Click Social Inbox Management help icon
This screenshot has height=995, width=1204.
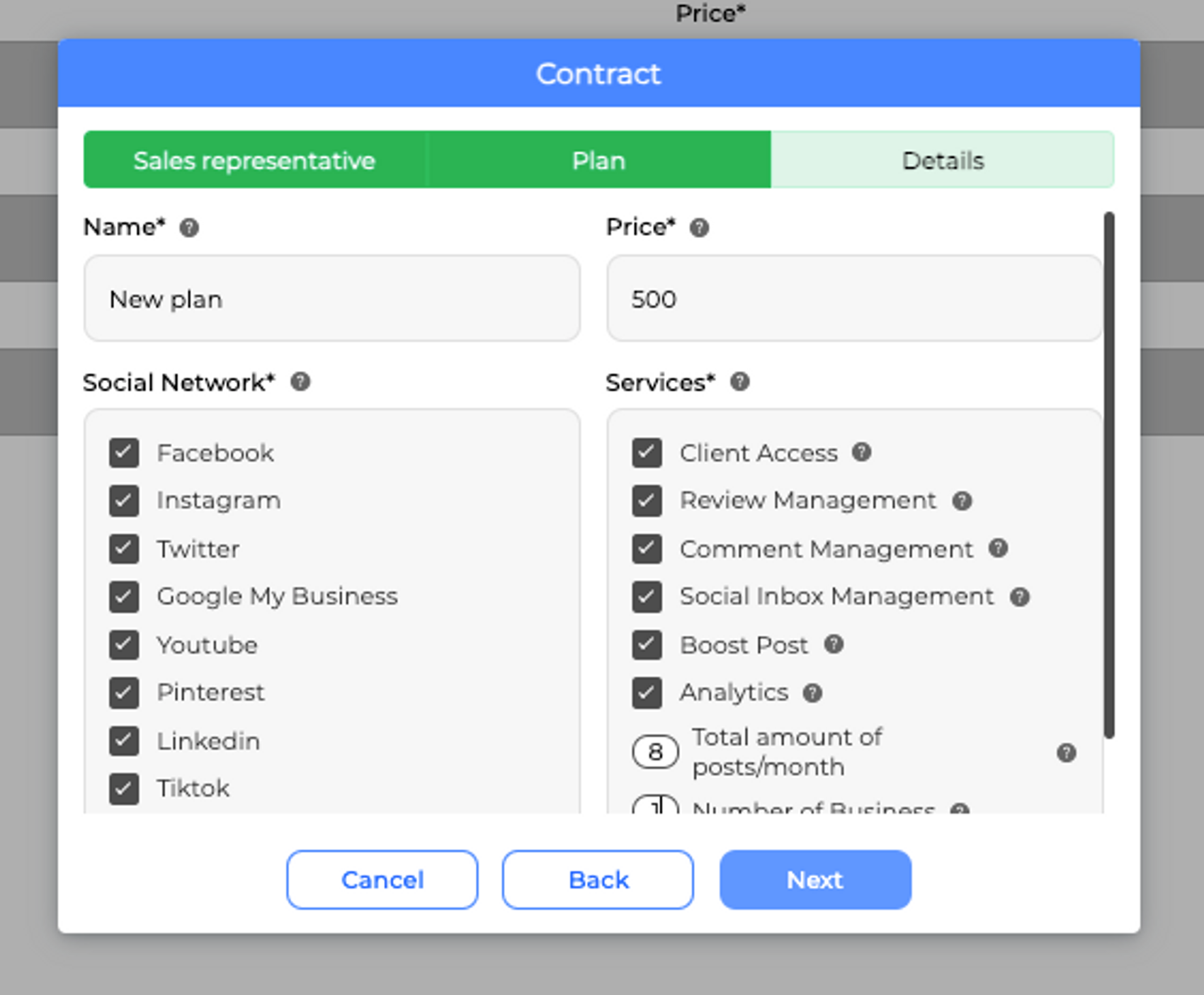1019,597
